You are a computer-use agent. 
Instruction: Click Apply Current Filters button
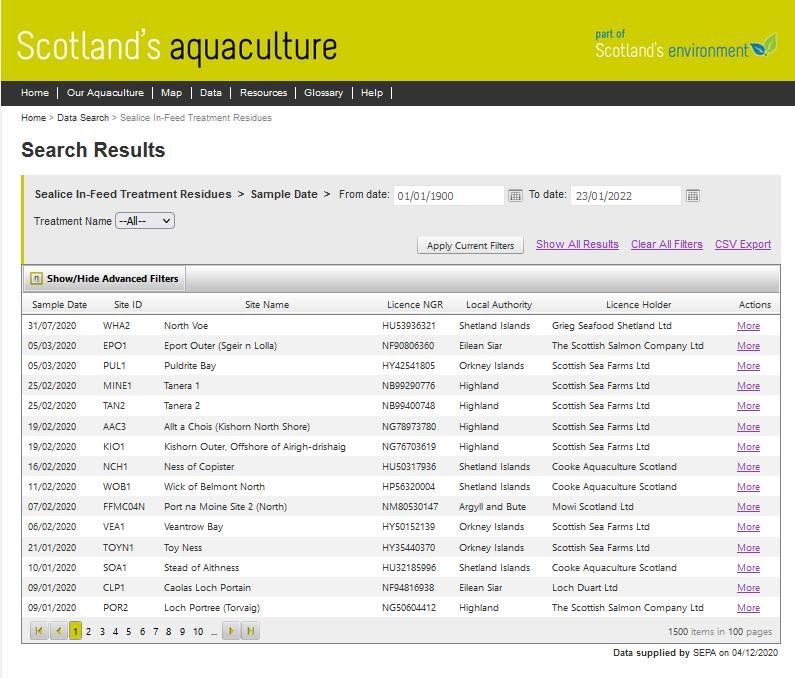[470, 246]
